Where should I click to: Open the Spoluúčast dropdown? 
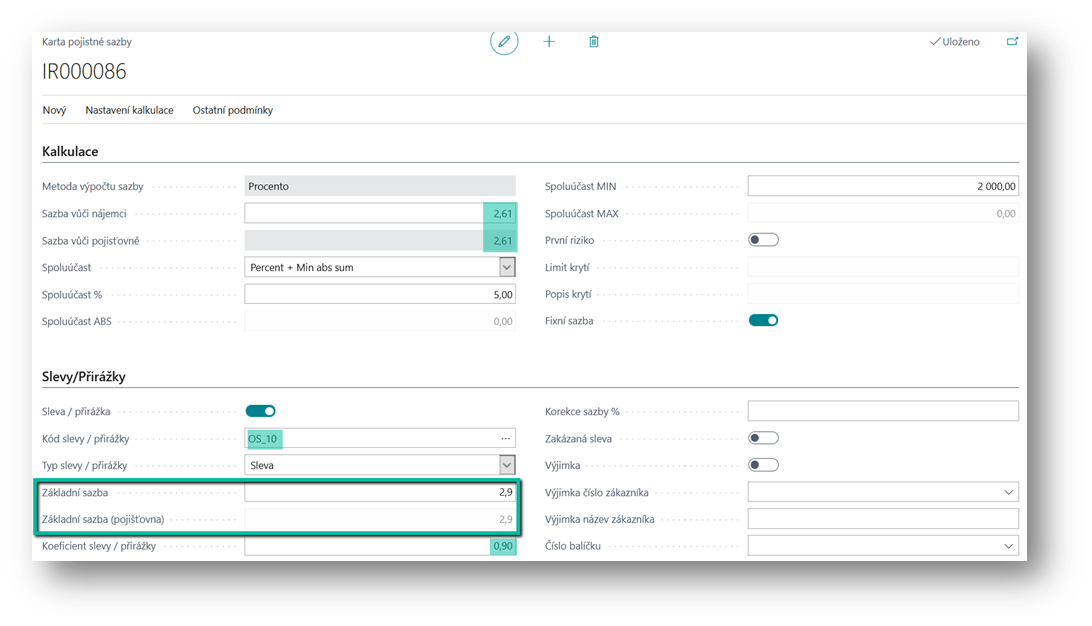tap(507, 267)
